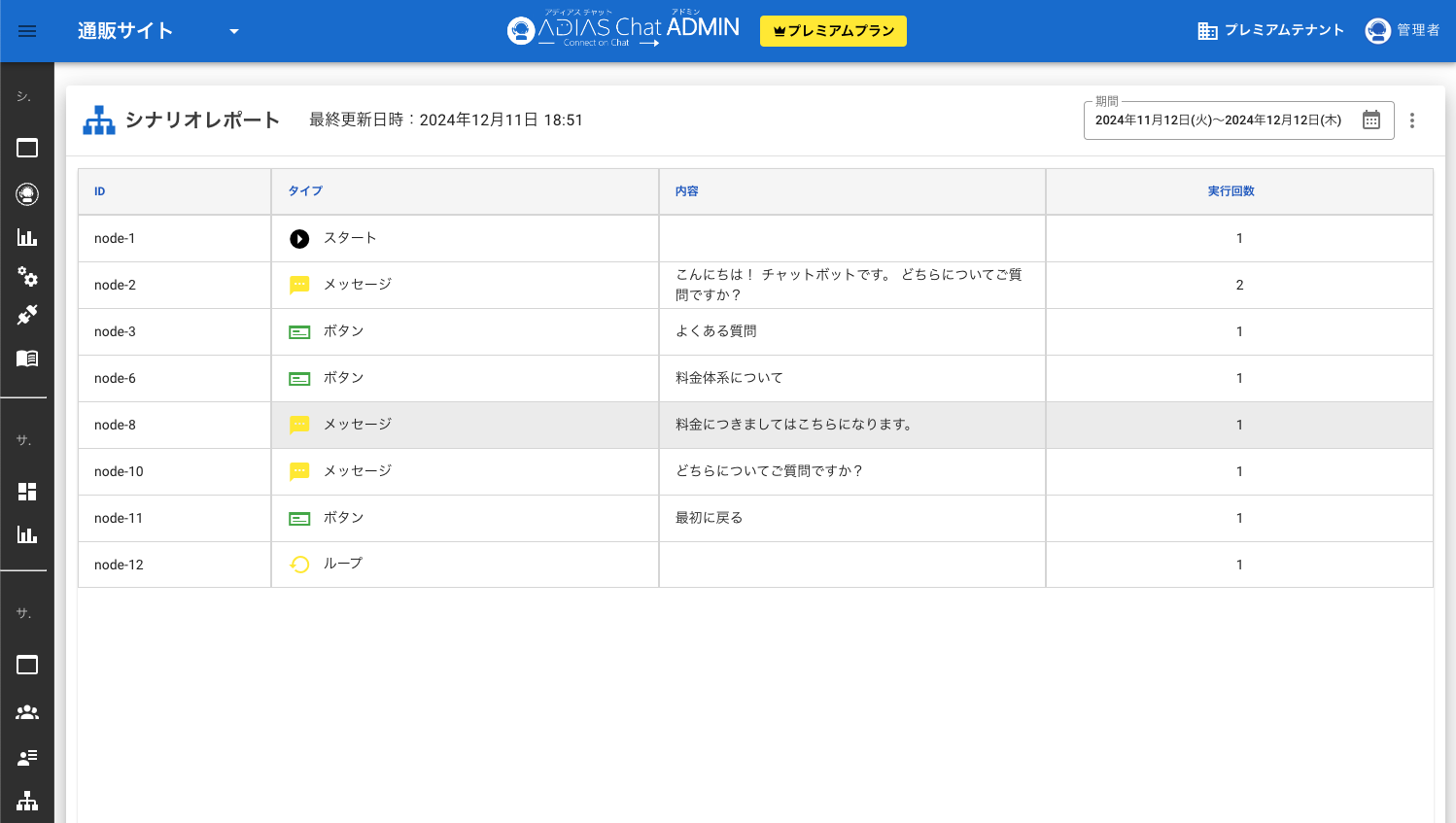Open the 管理者 account menu
The height and width of the screenshot is (823, 1456).
pyautogui.click(x=1402, y=30)
